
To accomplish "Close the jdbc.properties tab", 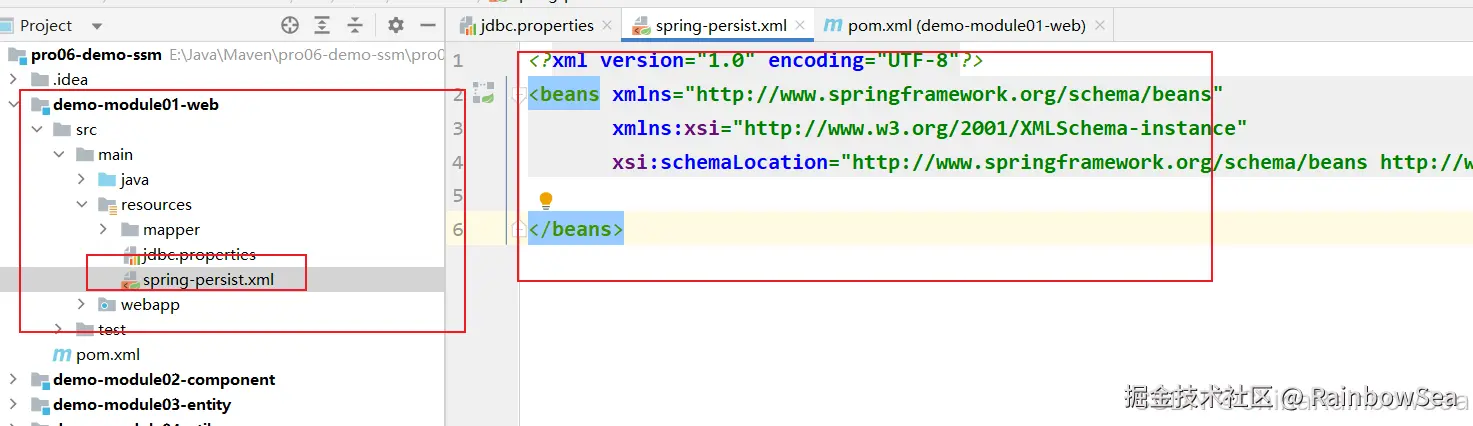I will pos(607,26).
